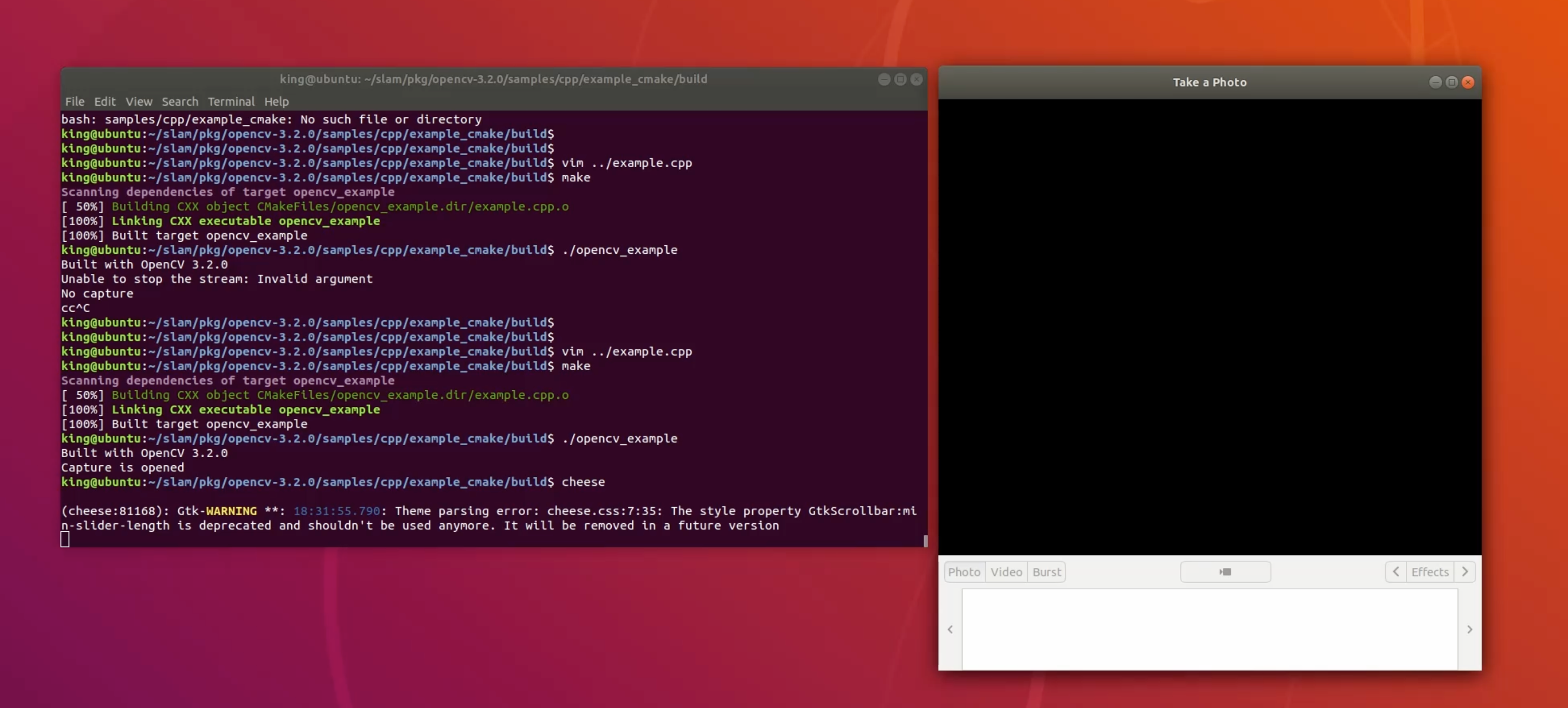Close the Take a Photo window
1568x708 pixels.
pos(1468,82)
